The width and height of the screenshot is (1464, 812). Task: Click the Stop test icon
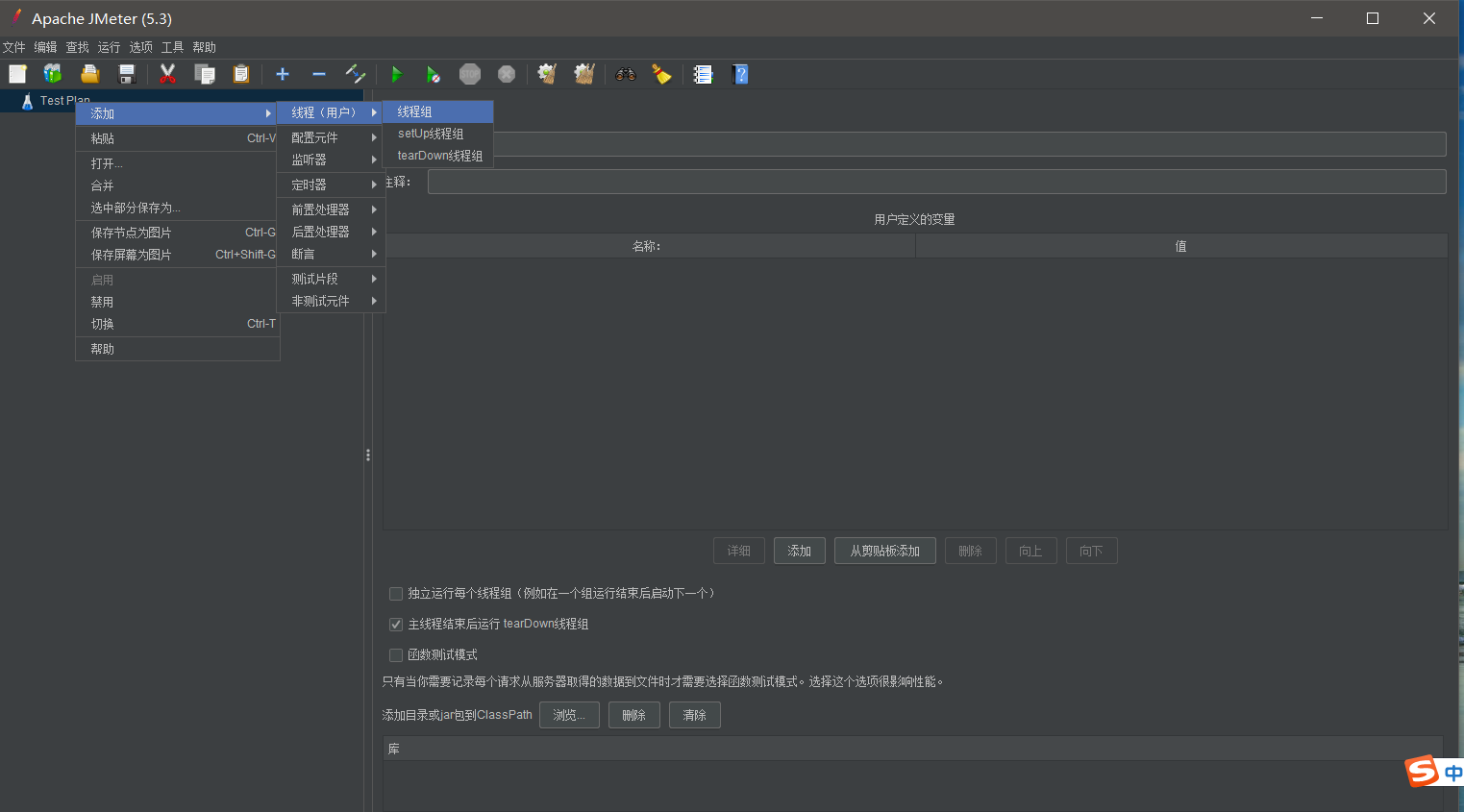[x=470, y=74]
